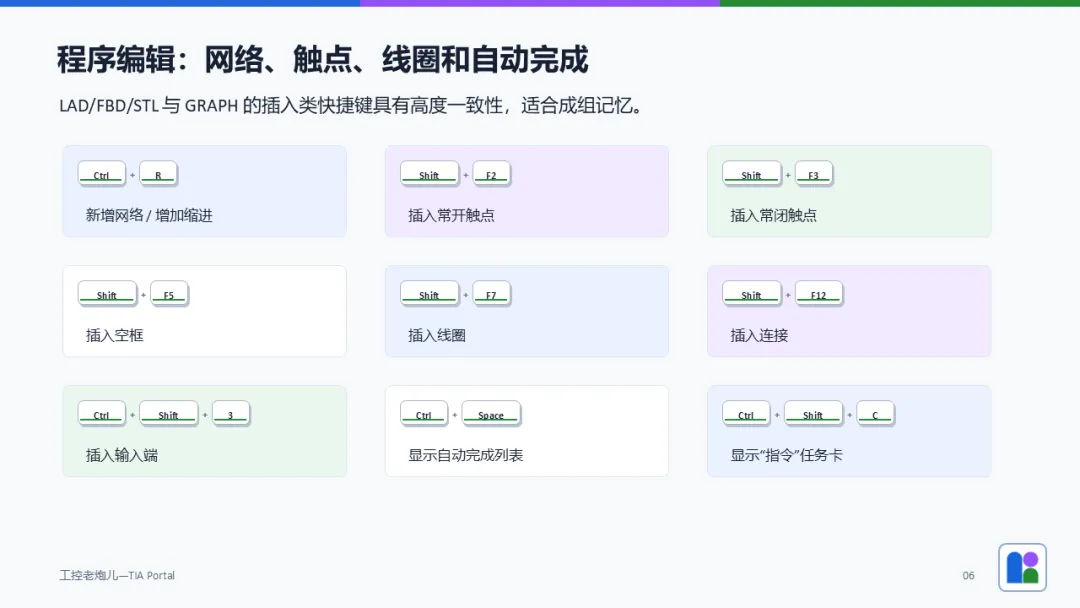The width and height of the screenshot is (1080, 608).
Task: Click 'Shift' key in the 插入输入端 card
Action: (169, 414)
